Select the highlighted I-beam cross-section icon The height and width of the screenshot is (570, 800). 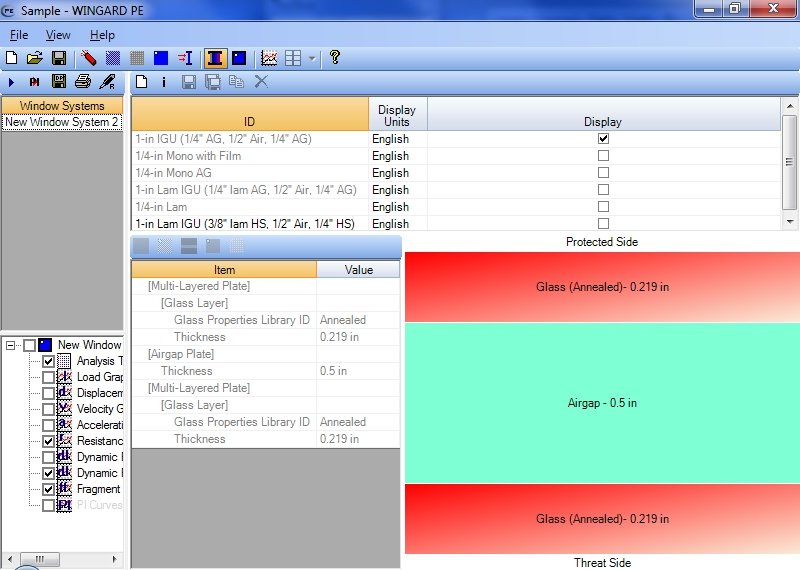pos(214,58)
